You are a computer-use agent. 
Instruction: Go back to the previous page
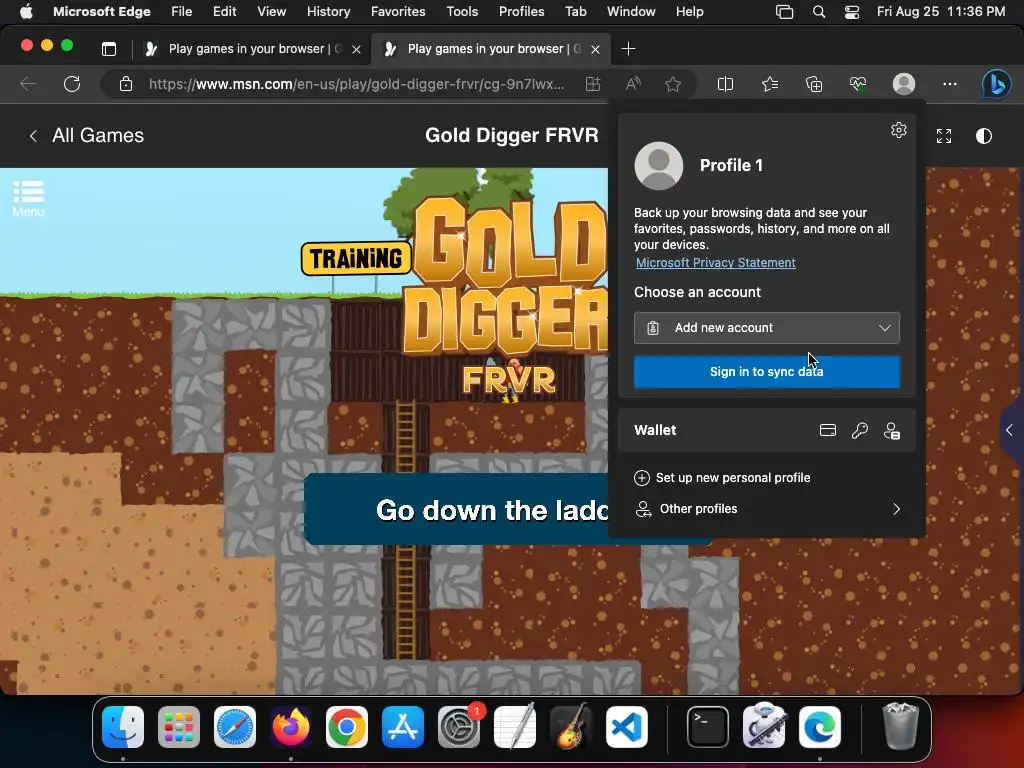pyautogui.click(x=28, y=84)
